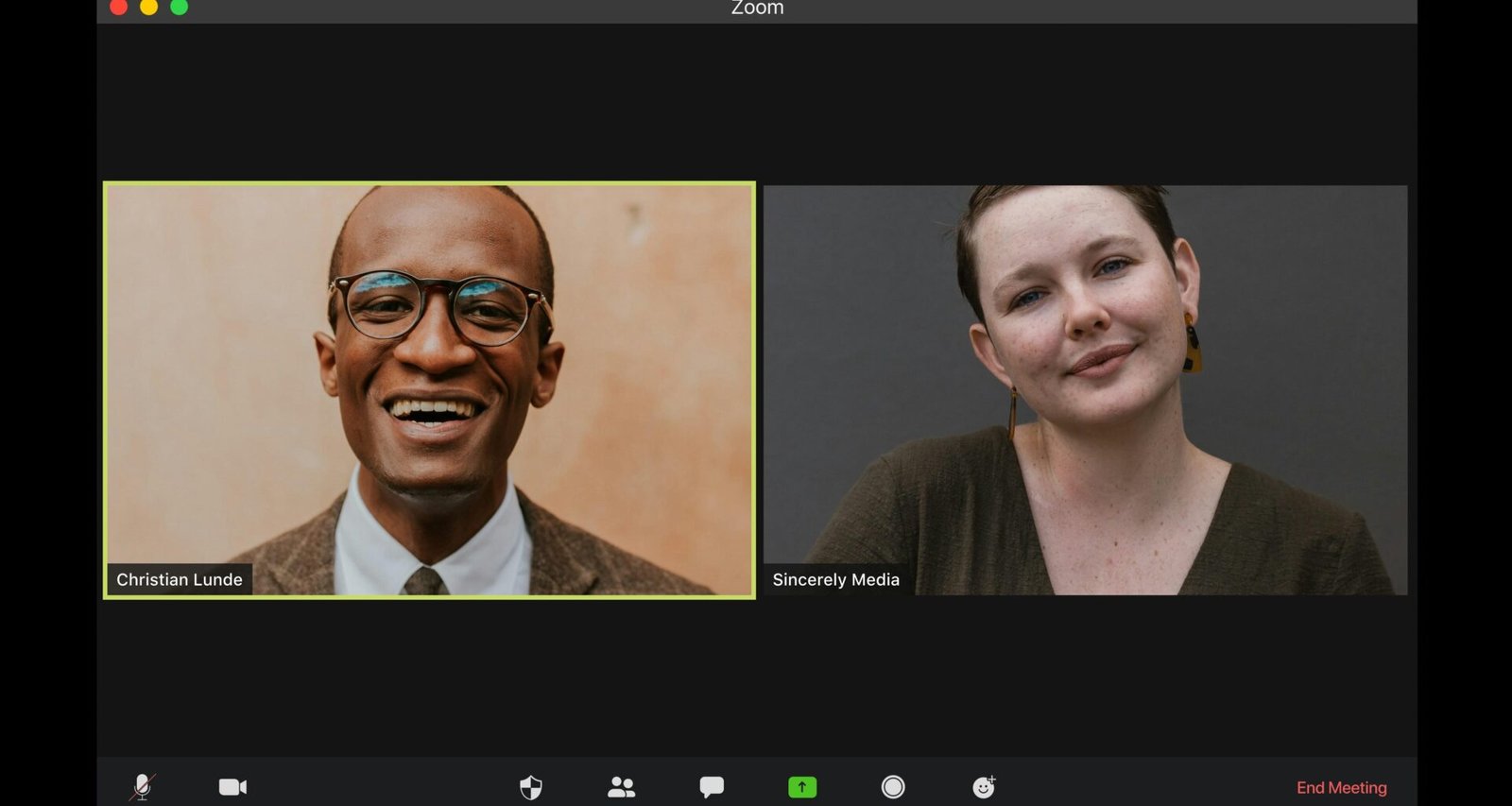Click the Sincerely Media name label
1512x806 pixels.
(835, 579)
